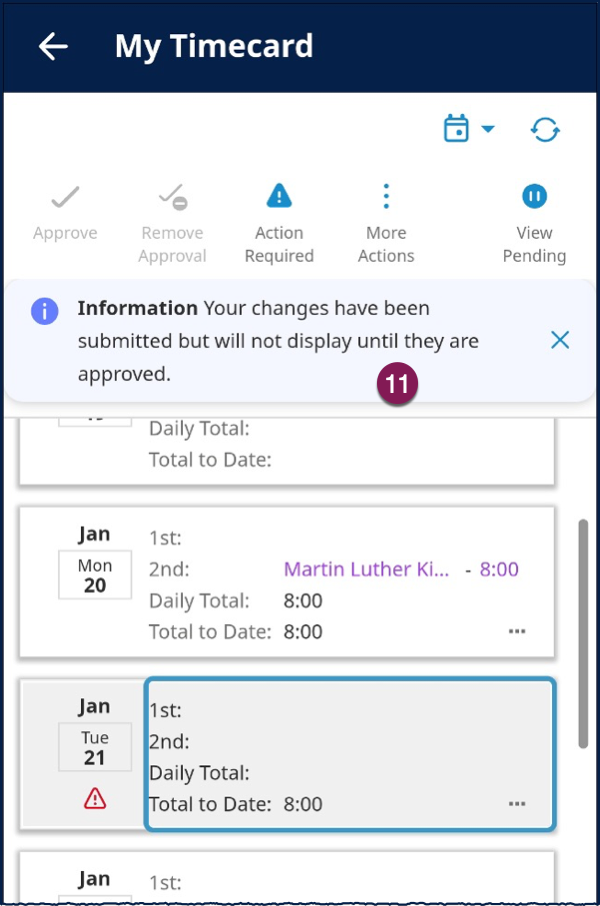600x906 pixels.
Task: Click the red warning triangle on Jan 21
Action: (x=95, y=799)
